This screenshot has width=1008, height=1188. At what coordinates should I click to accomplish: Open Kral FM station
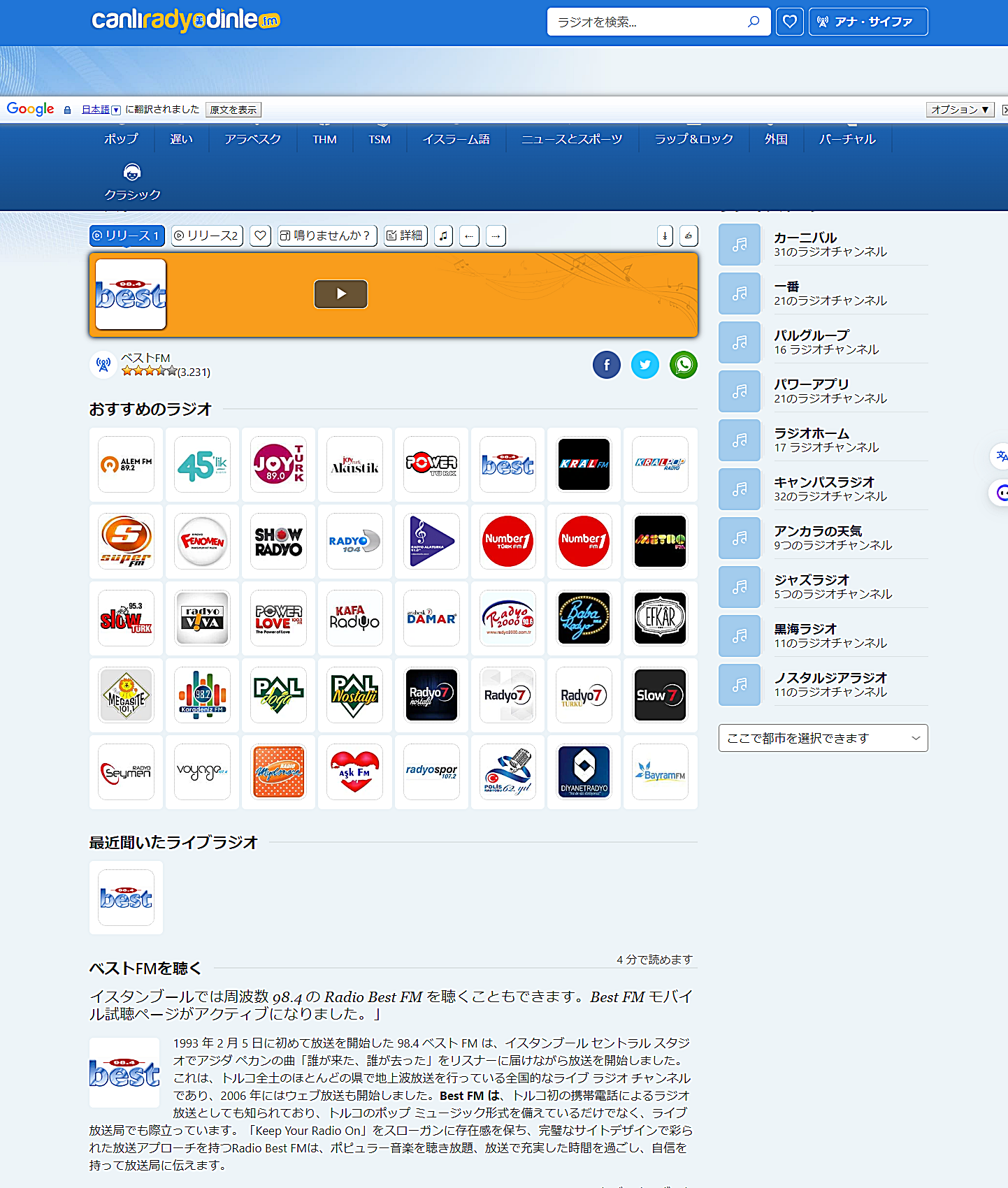coord(584,465)
